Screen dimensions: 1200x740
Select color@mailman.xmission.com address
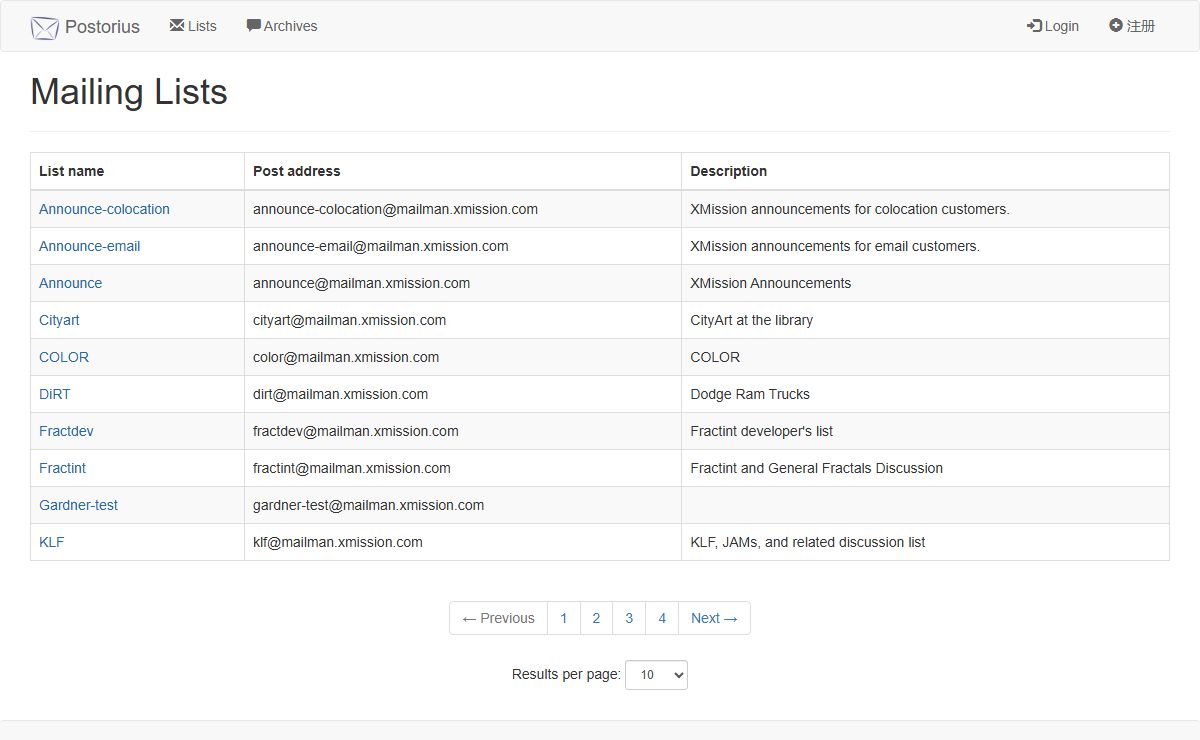pos(346,357)
